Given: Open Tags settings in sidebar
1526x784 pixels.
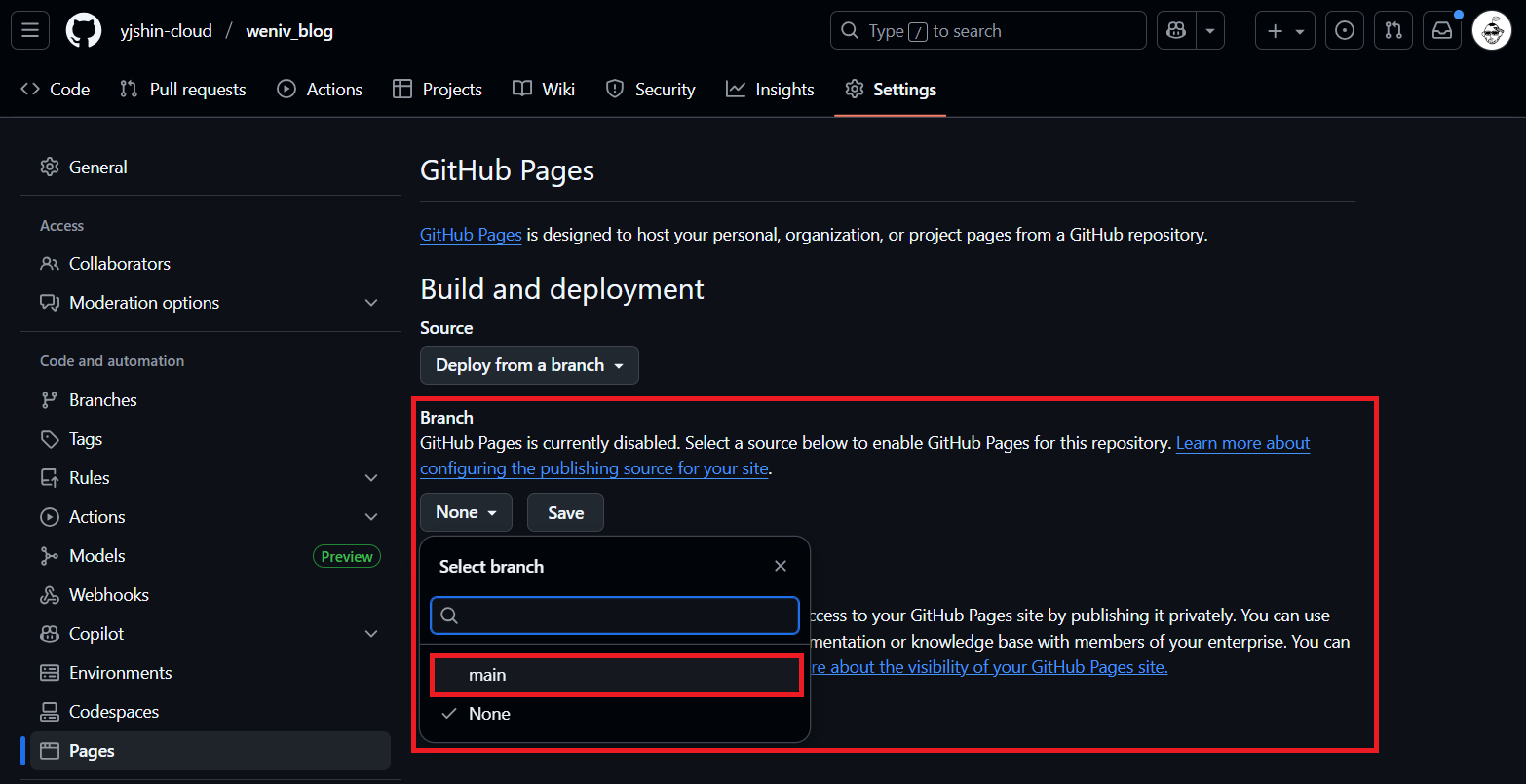Looking at the screenshot, I should pos(210,439).
